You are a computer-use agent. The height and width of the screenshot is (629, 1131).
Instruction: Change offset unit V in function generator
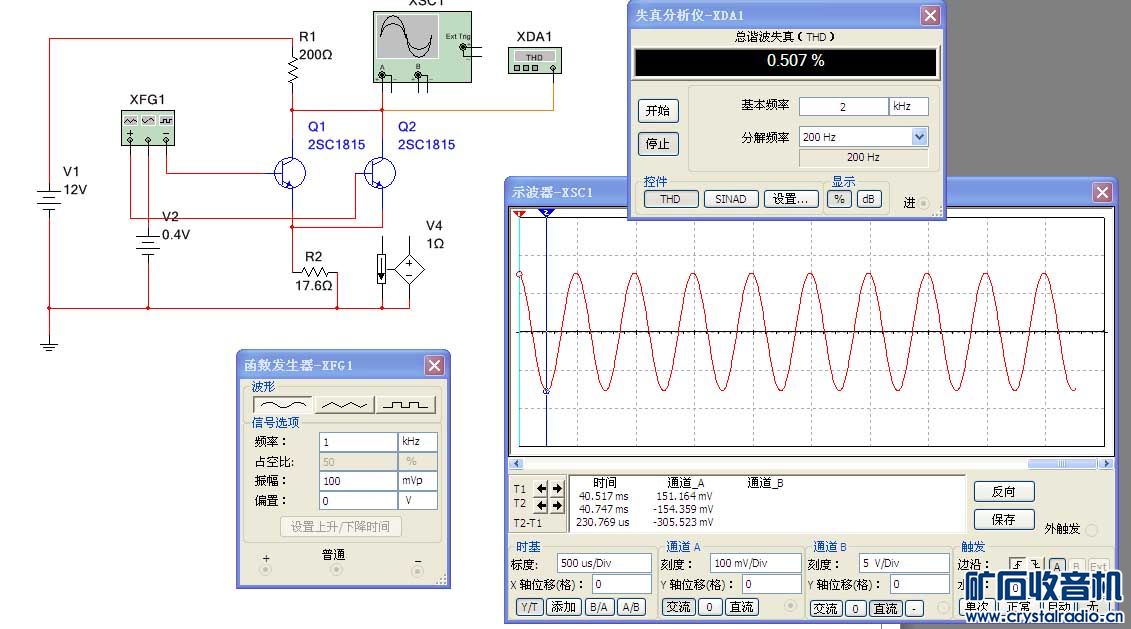[x=417, y=500]
